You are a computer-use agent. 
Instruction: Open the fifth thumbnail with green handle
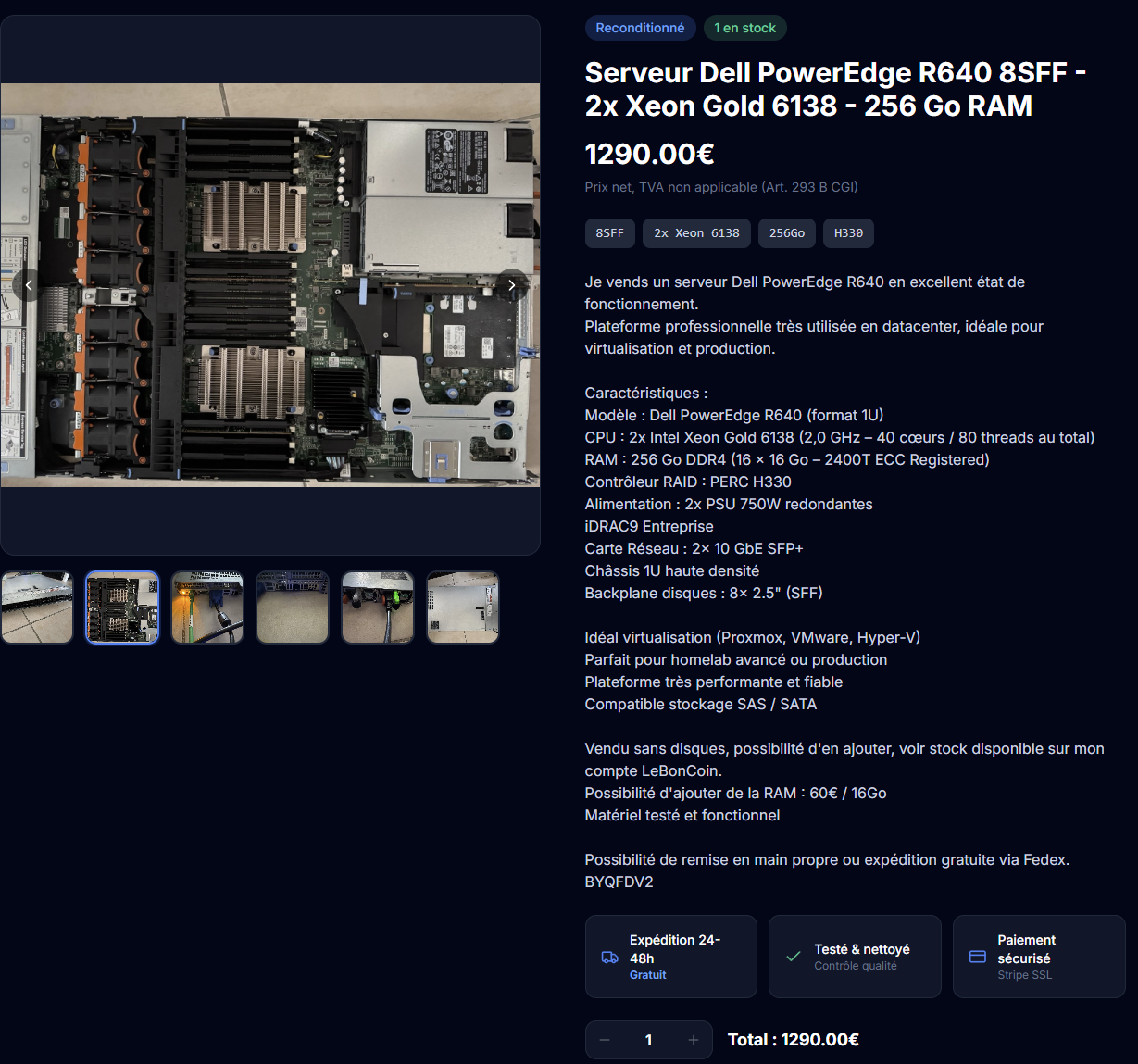pyautogui.click(x=378, y=607)
